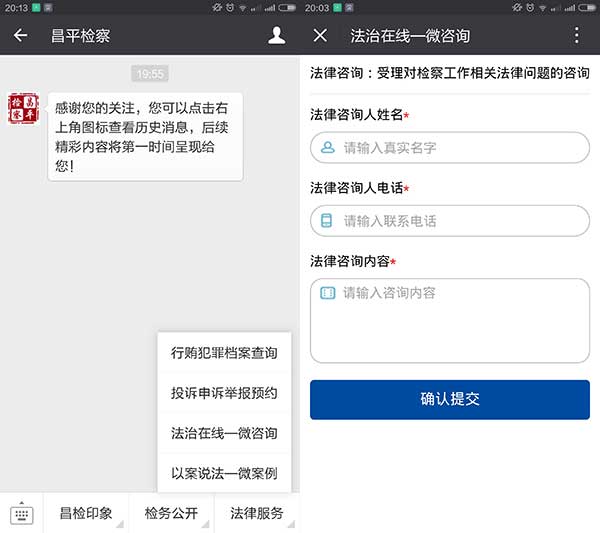Viewport: 600px width, 533px height.
Task: Open the three-dot more options menu
Action: (576, 36)
